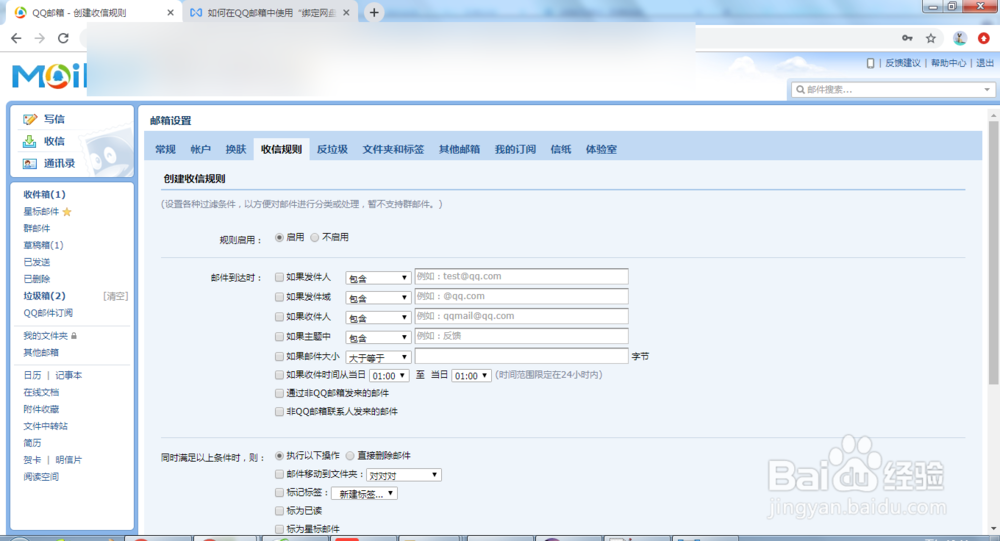Select the 不启用 radio button
The height and width of the screenshot is (541, 1000).
(314, 237)
